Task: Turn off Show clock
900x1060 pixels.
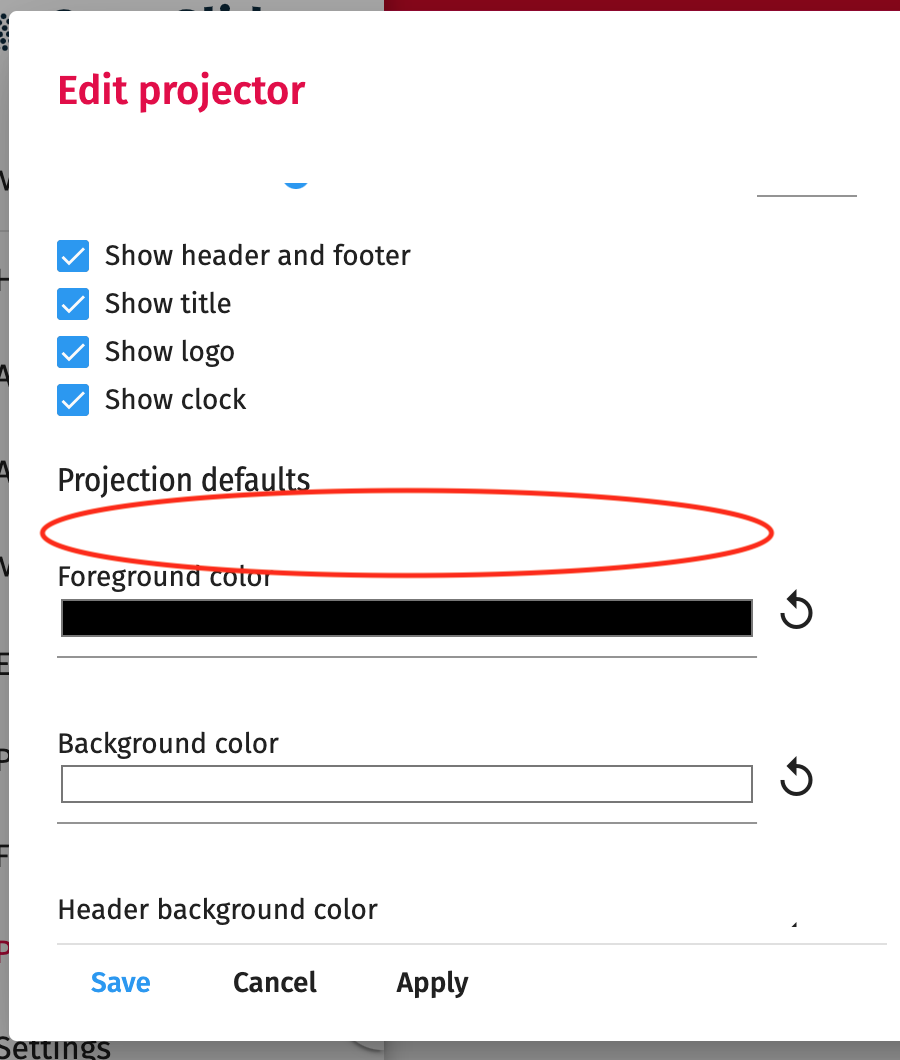Action: tap(72, 400)
